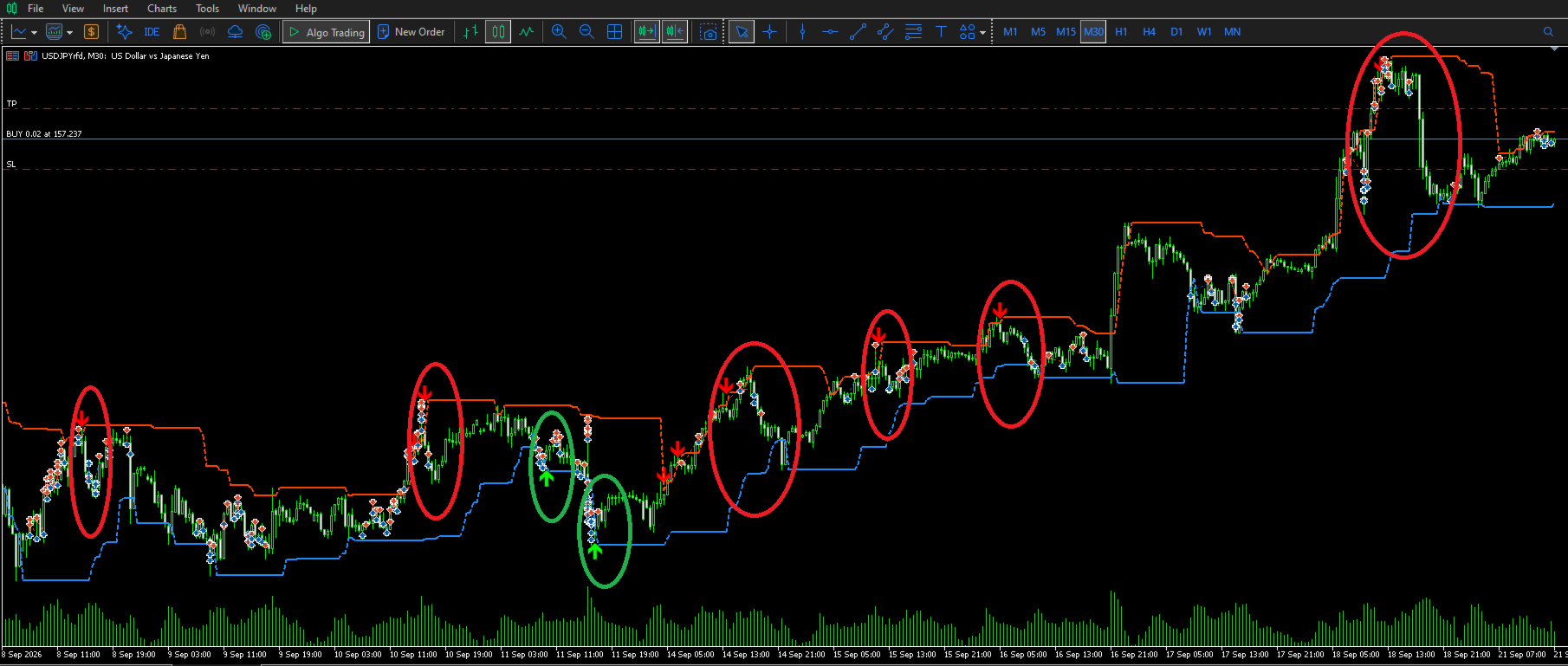Expand the chart type dropdown arrow

click(x=34, y=33)
